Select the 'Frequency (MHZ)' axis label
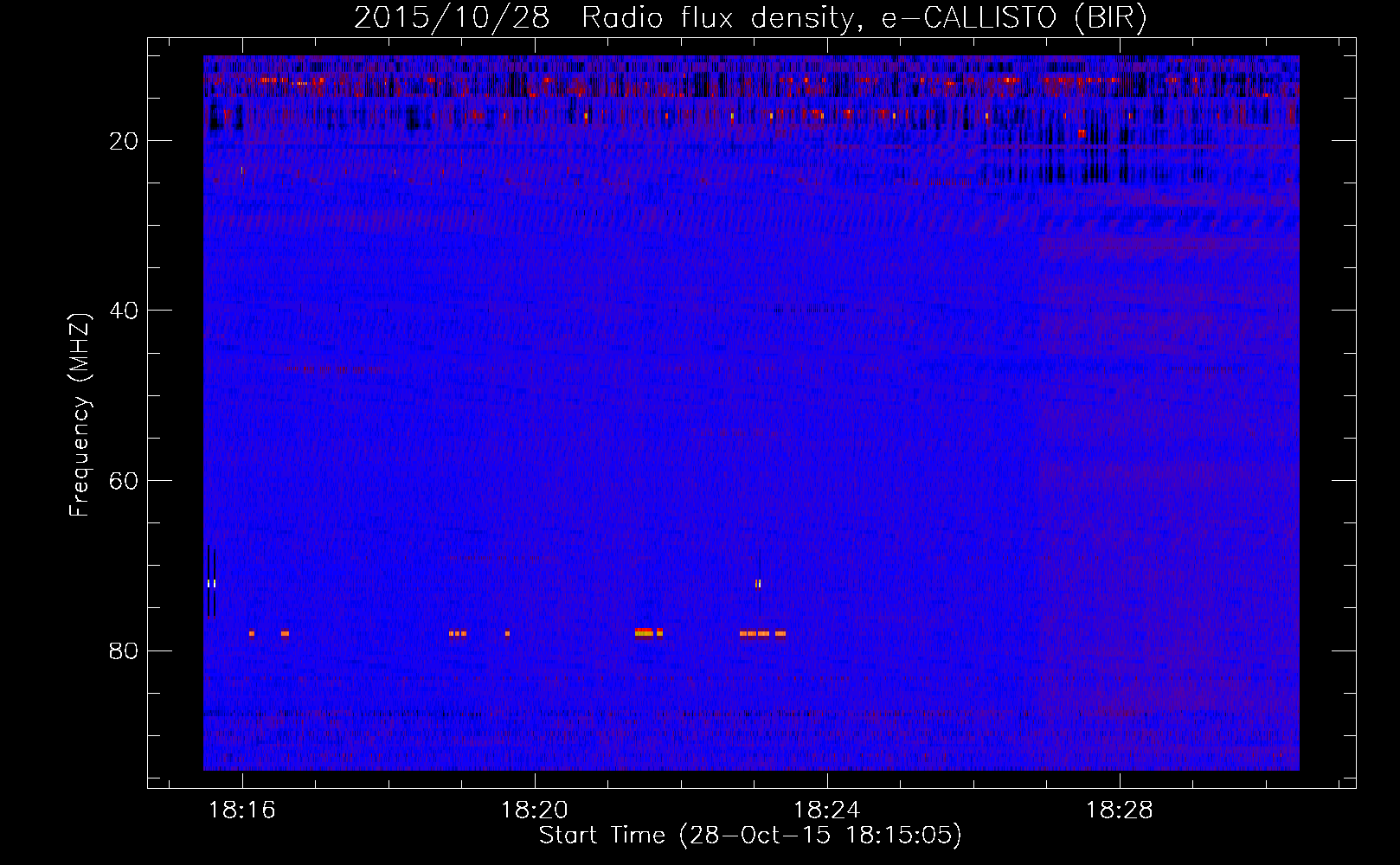1400x865 pixels. tap(80, 415)
